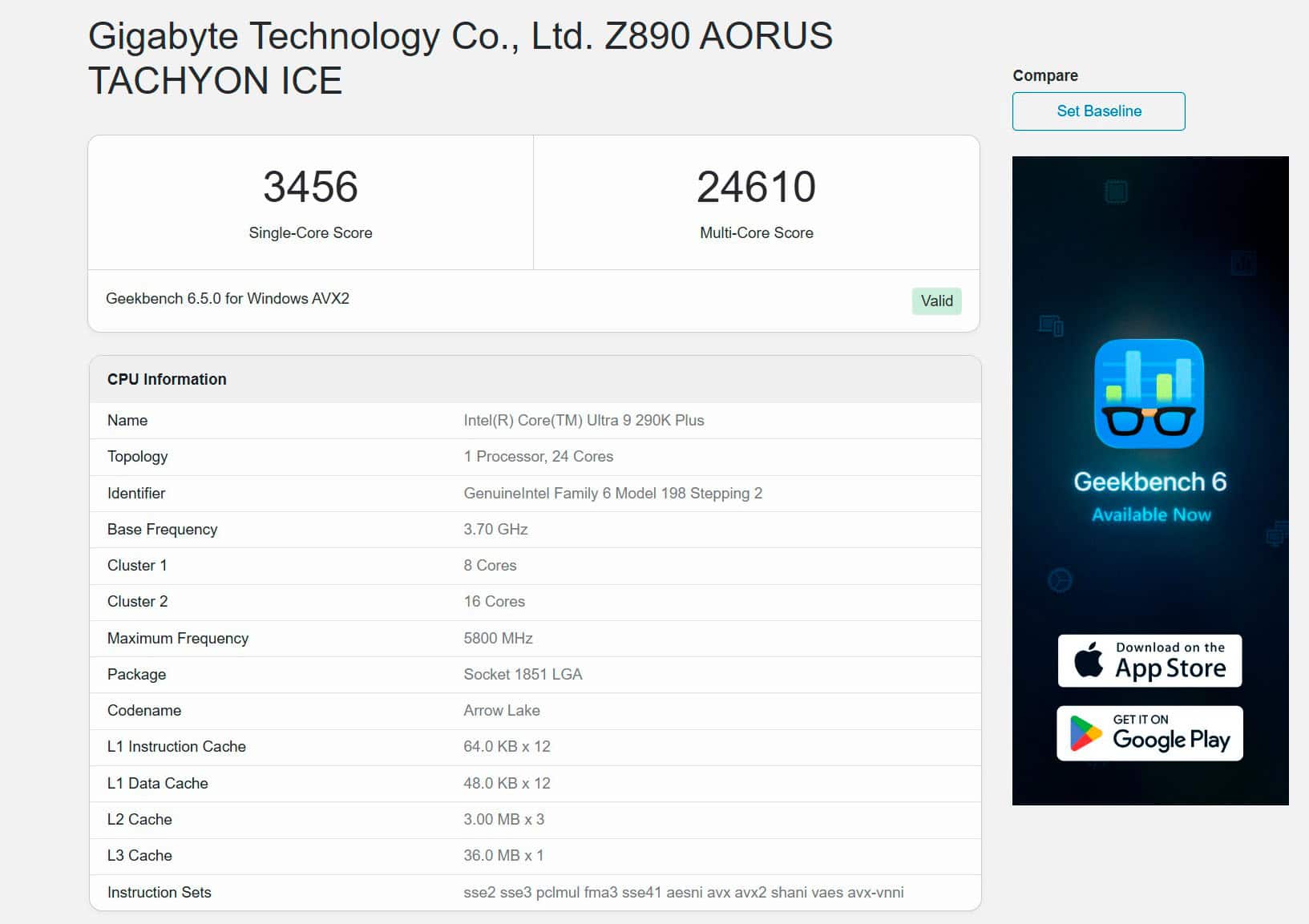The height and width of the screenshot is (924, 1309).
Task: Select the Single-Core Score value 3456
Action: pyautogui.click(x=310, y=188)
